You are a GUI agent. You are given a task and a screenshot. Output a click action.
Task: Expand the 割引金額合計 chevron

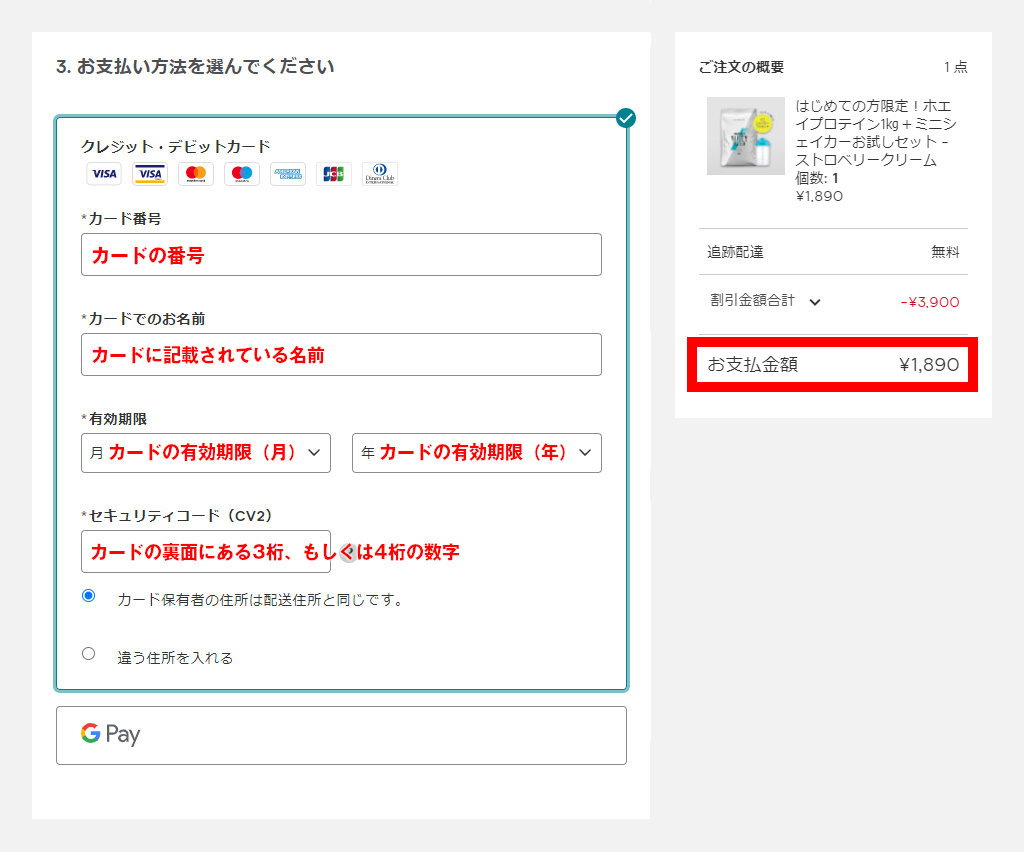point(815,302)
